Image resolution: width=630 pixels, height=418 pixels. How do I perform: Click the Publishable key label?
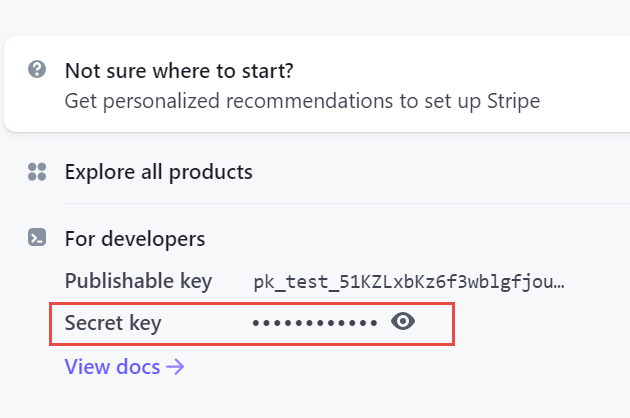(138, 281)
